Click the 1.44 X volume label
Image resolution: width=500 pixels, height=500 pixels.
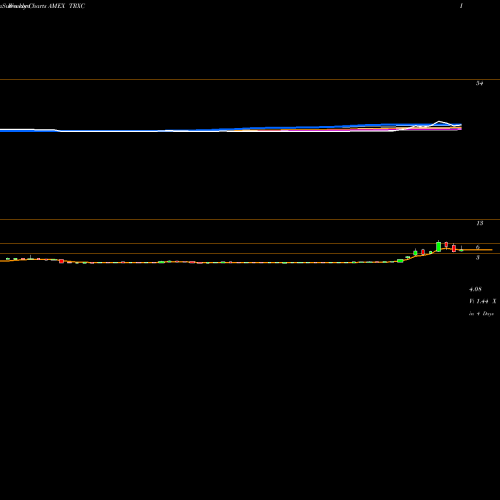(x=483, y=301)
